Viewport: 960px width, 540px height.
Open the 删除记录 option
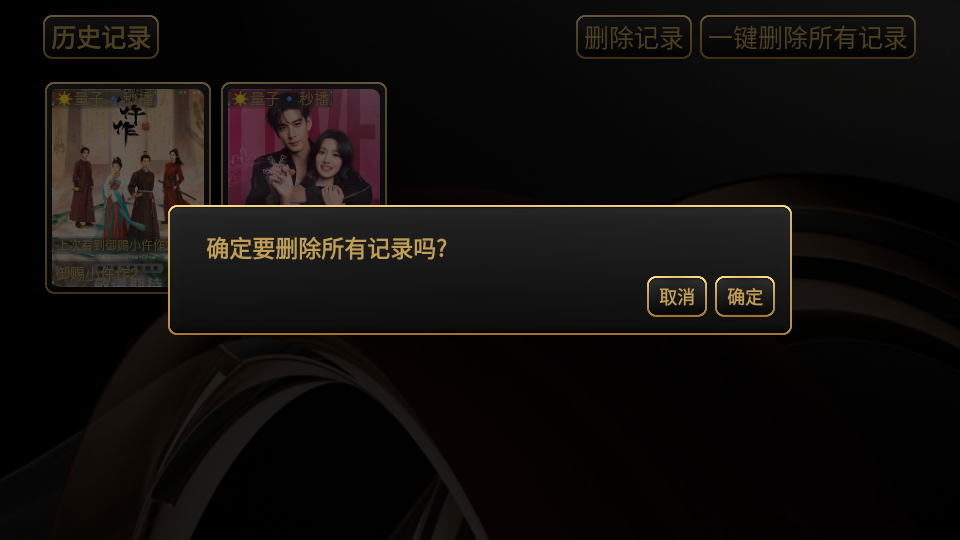[x=634, y=37]
